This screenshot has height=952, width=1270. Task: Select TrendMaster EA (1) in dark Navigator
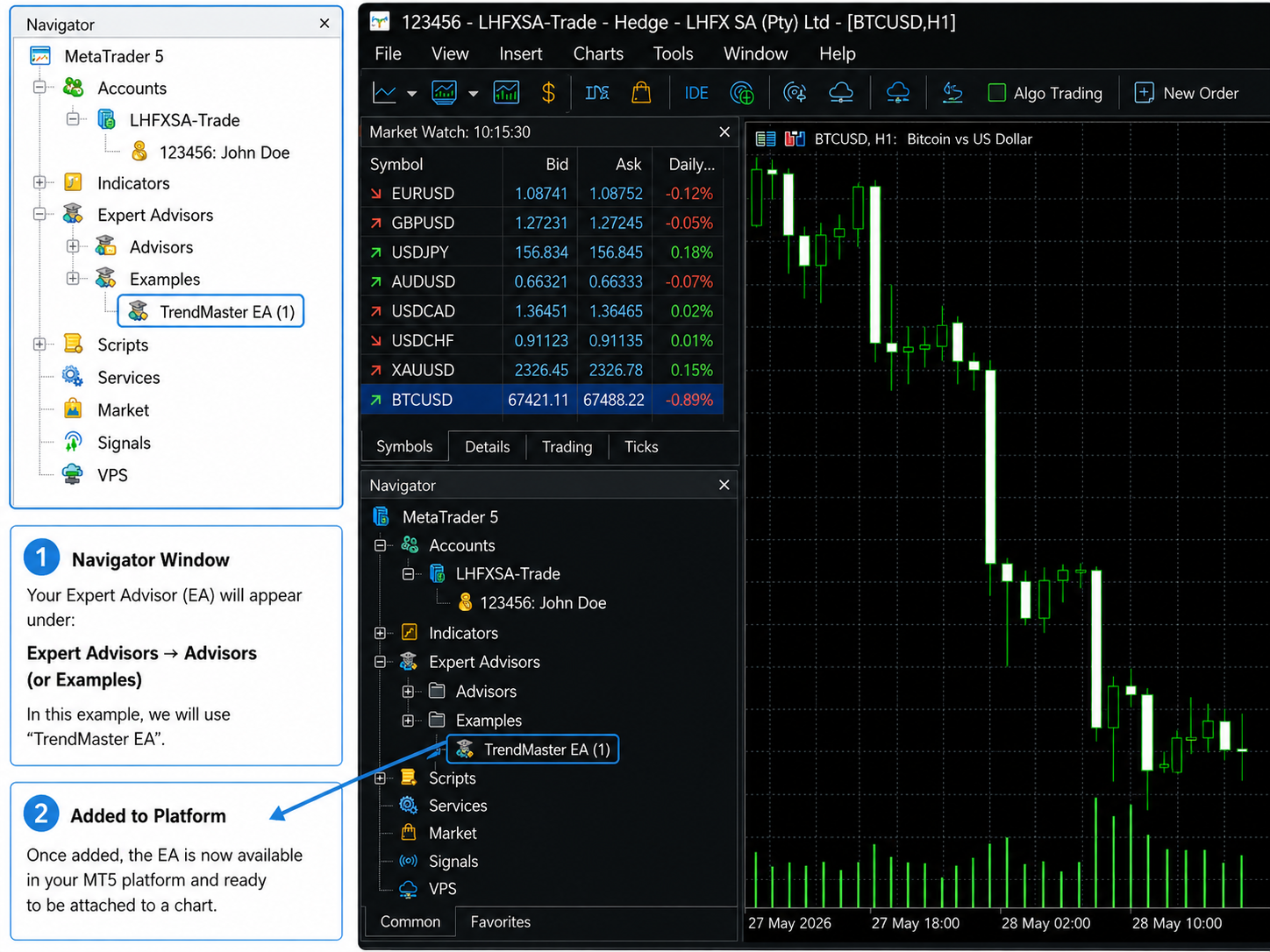pyautogui.click(x=533, y=750)
